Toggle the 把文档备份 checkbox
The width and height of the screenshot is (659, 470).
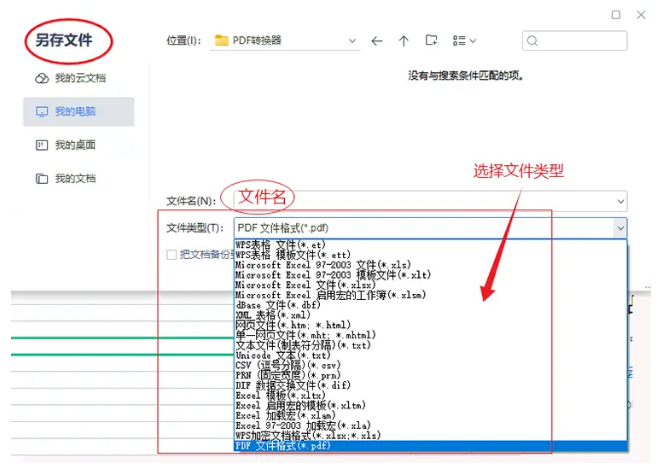coord(171,255)
